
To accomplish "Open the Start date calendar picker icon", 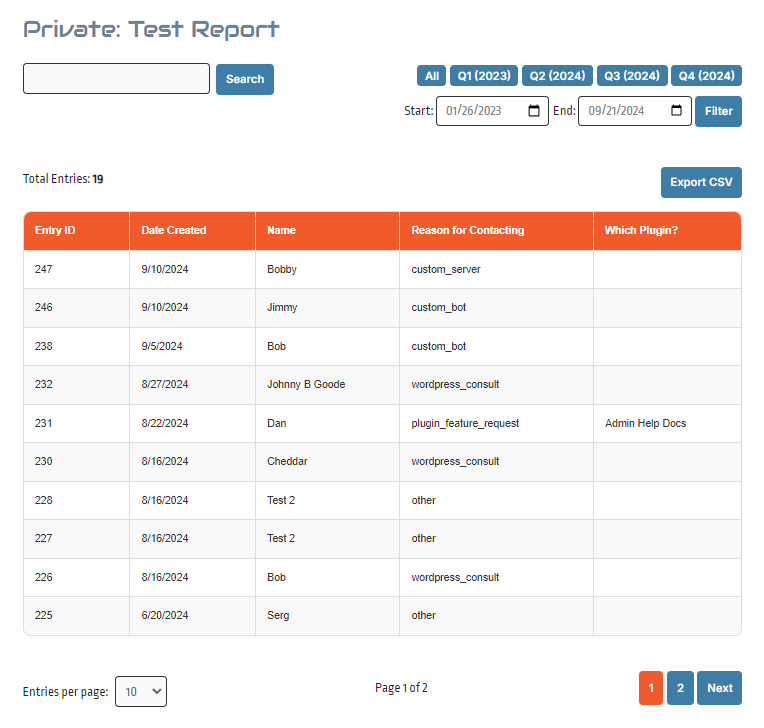I will click(535, 111).
